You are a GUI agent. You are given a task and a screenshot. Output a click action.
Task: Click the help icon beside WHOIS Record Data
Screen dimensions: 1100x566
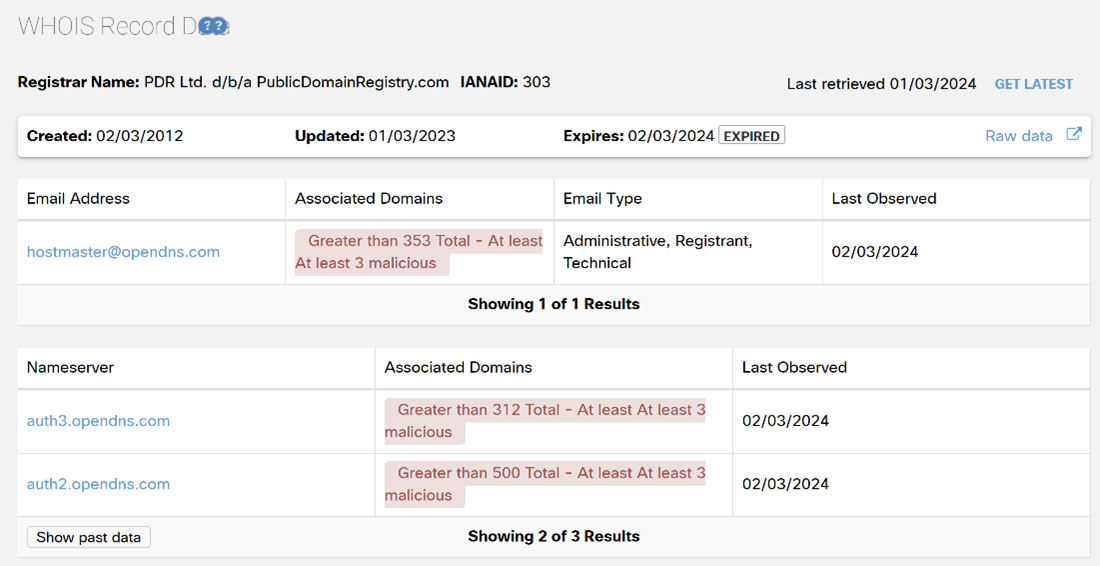click(x=213, y=27)
